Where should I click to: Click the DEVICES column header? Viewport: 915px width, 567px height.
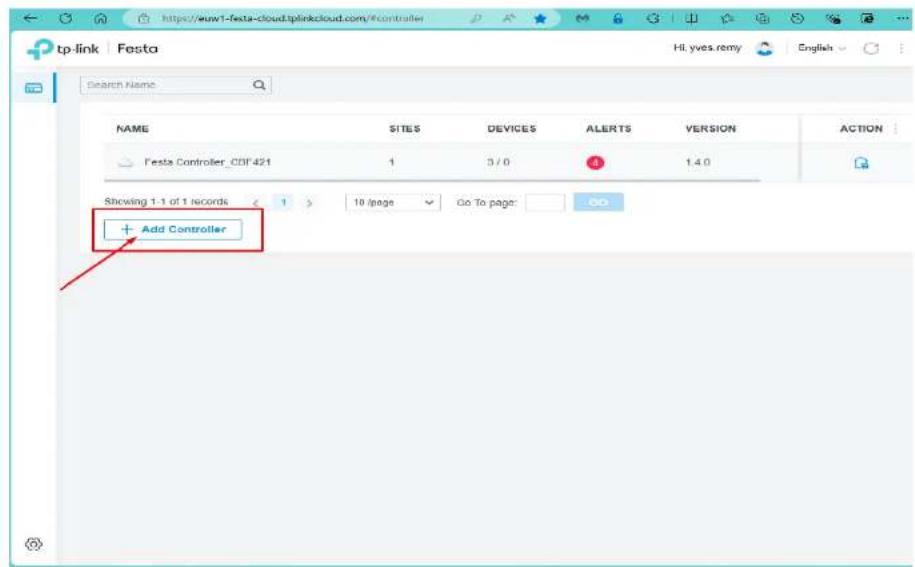(x=511, y=129)
